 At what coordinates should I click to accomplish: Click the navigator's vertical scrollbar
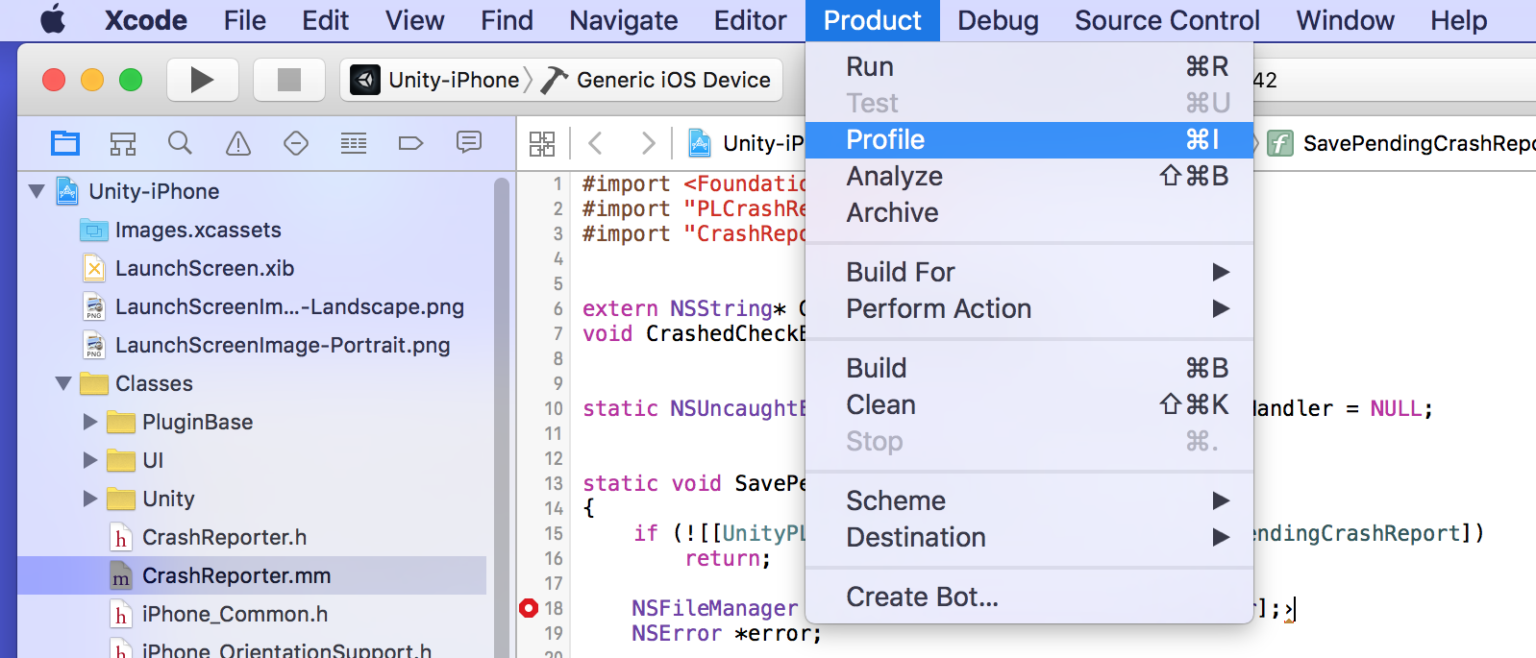coord(502,418)
